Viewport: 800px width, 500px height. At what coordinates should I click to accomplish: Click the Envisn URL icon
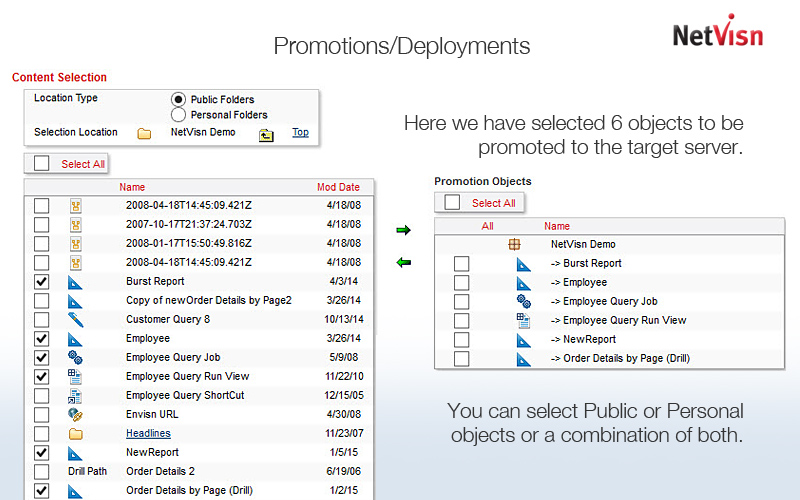click(x=75, y=414)
